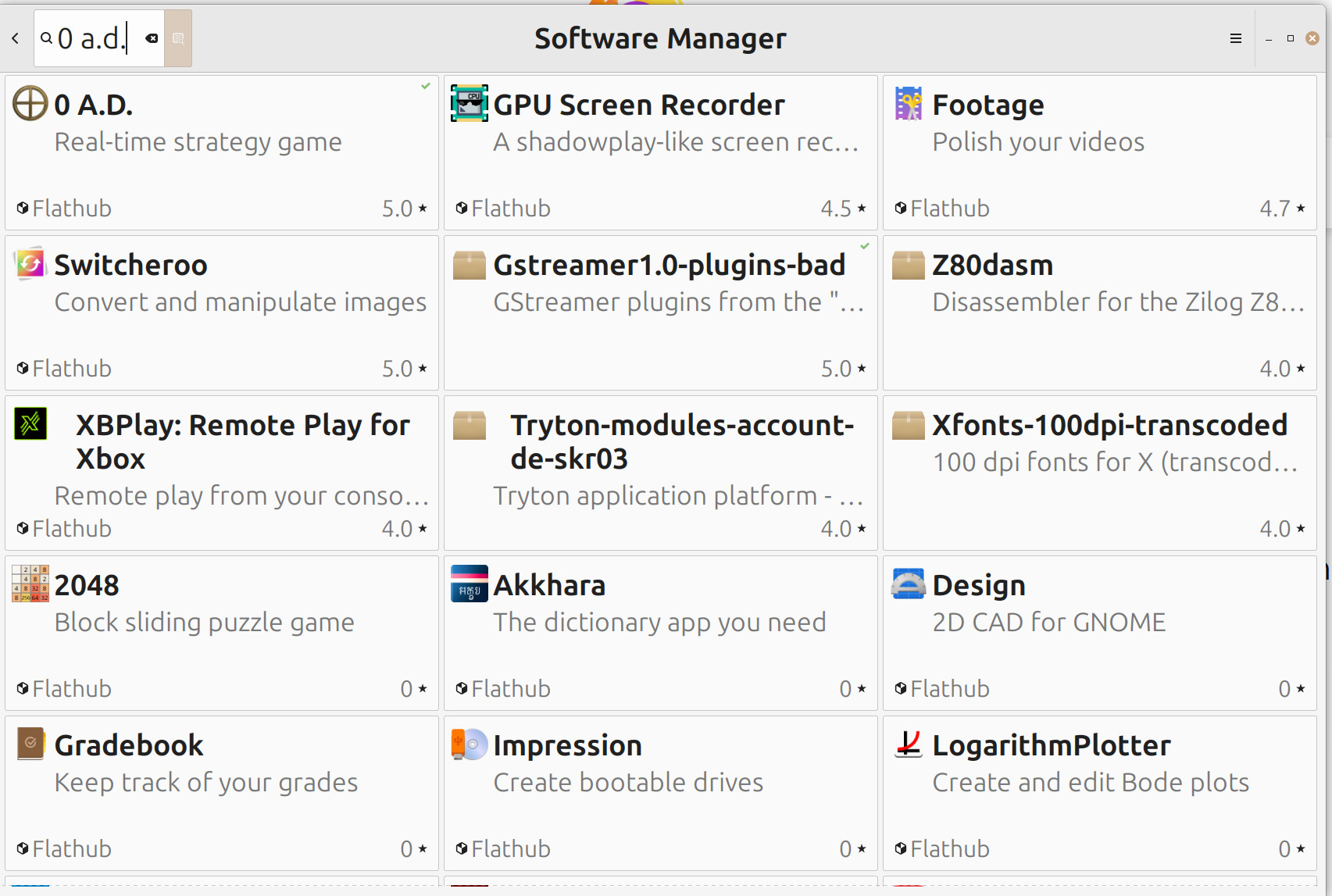Select the 0 A.D. title
1332x896 pixels.
(94, 105)
